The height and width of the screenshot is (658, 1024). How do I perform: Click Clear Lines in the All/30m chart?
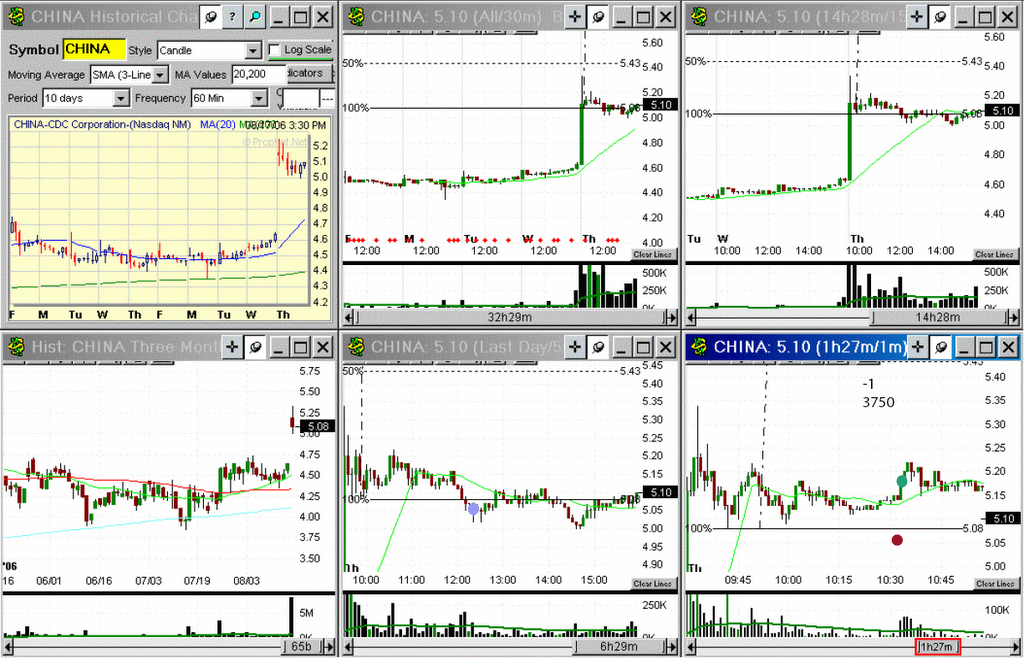pyautogui.click(x=652, y=255)
